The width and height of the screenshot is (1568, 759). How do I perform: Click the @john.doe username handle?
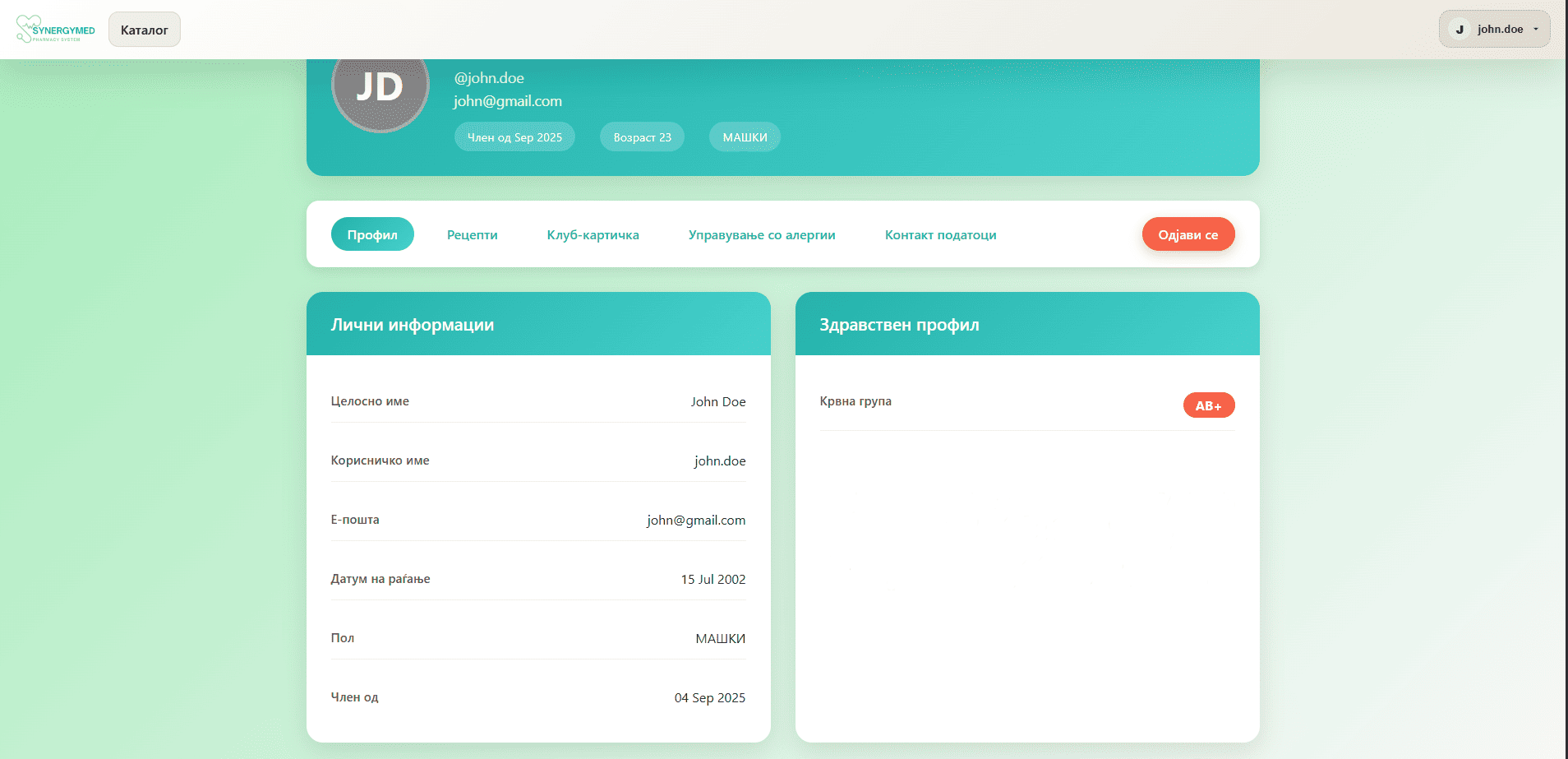click(489, 78)
